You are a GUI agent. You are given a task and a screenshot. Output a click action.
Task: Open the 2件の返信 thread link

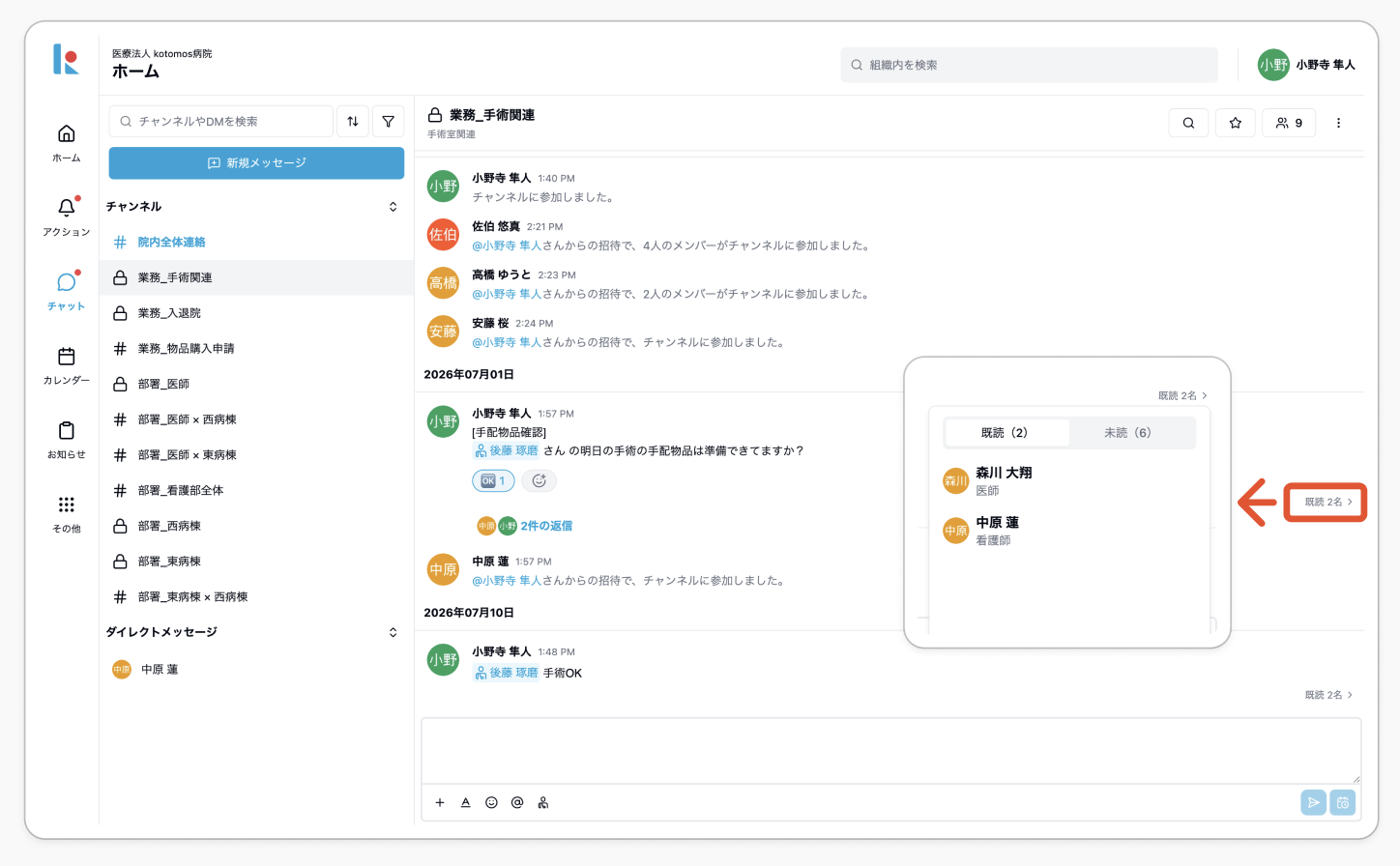pos(546,526)
